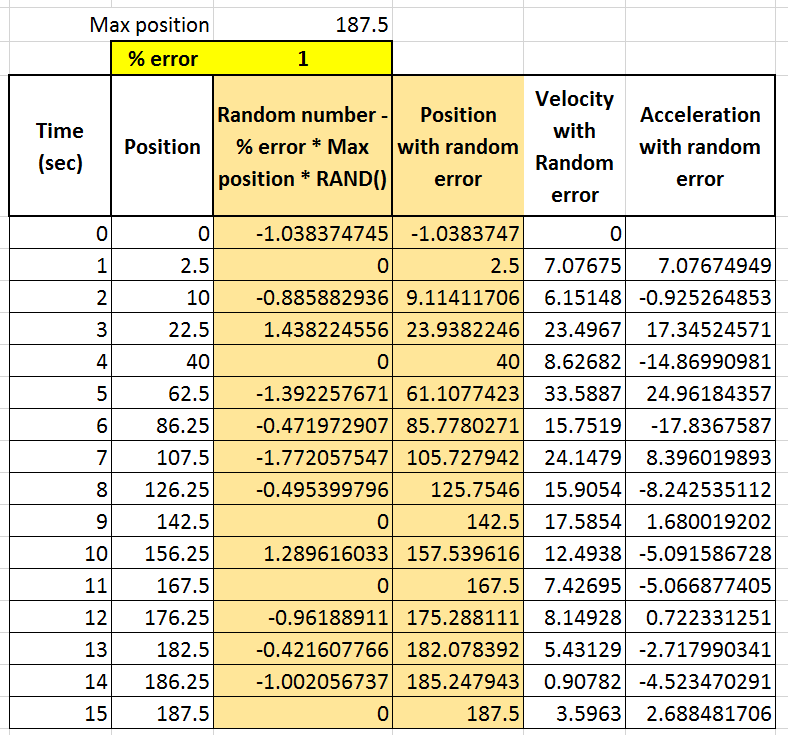Click acceleration 2.688481706

[x=700, y=713]
